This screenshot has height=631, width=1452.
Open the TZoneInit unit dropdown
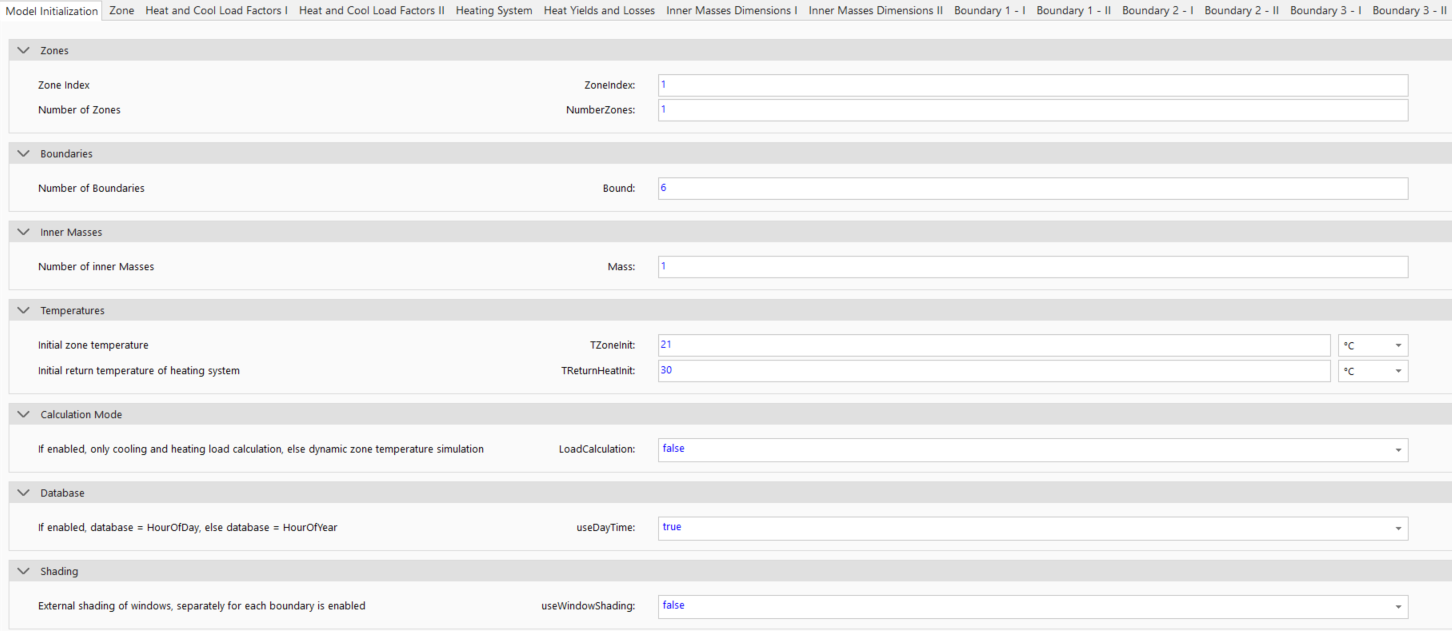(1373, 345)
